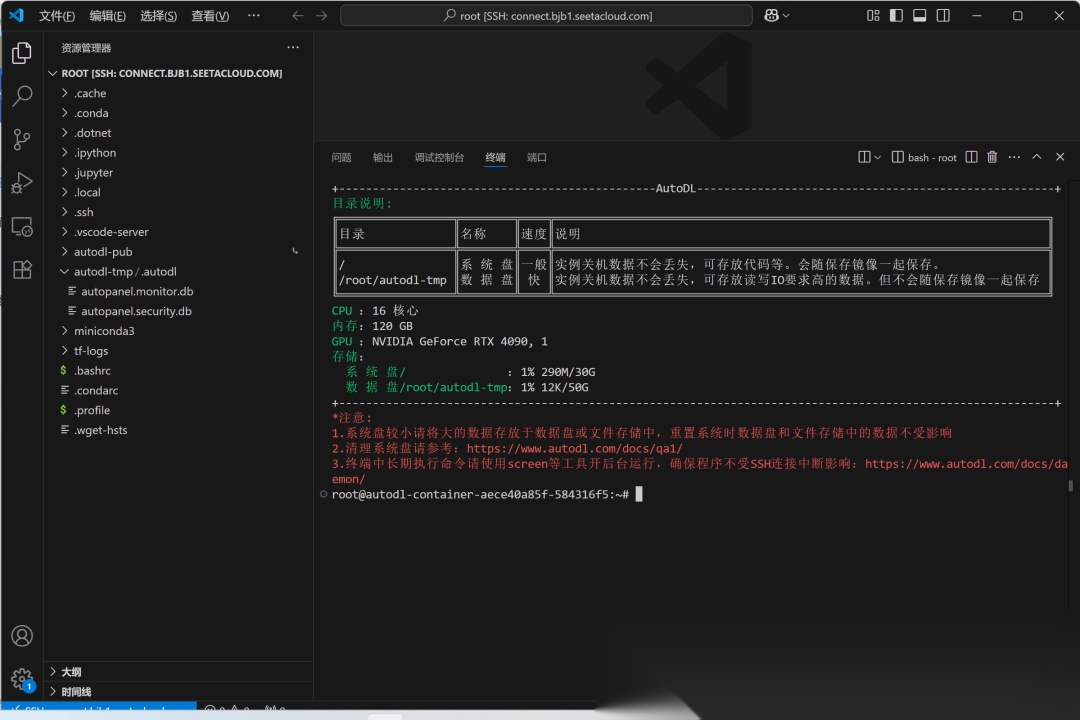Expand the .jupyter folder
This screenshot has width=1080, height=720.
[x=178, y=172]
